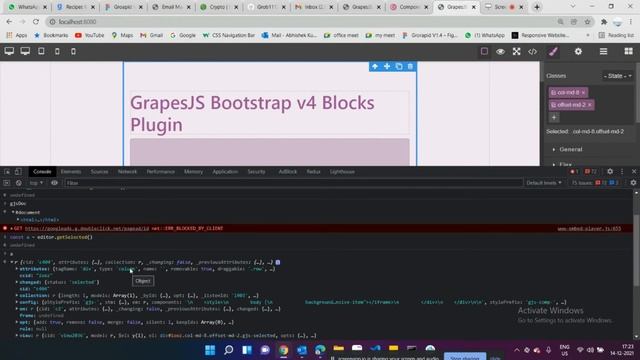
Task: Clear the console with the clear icon
Action: 18,183
